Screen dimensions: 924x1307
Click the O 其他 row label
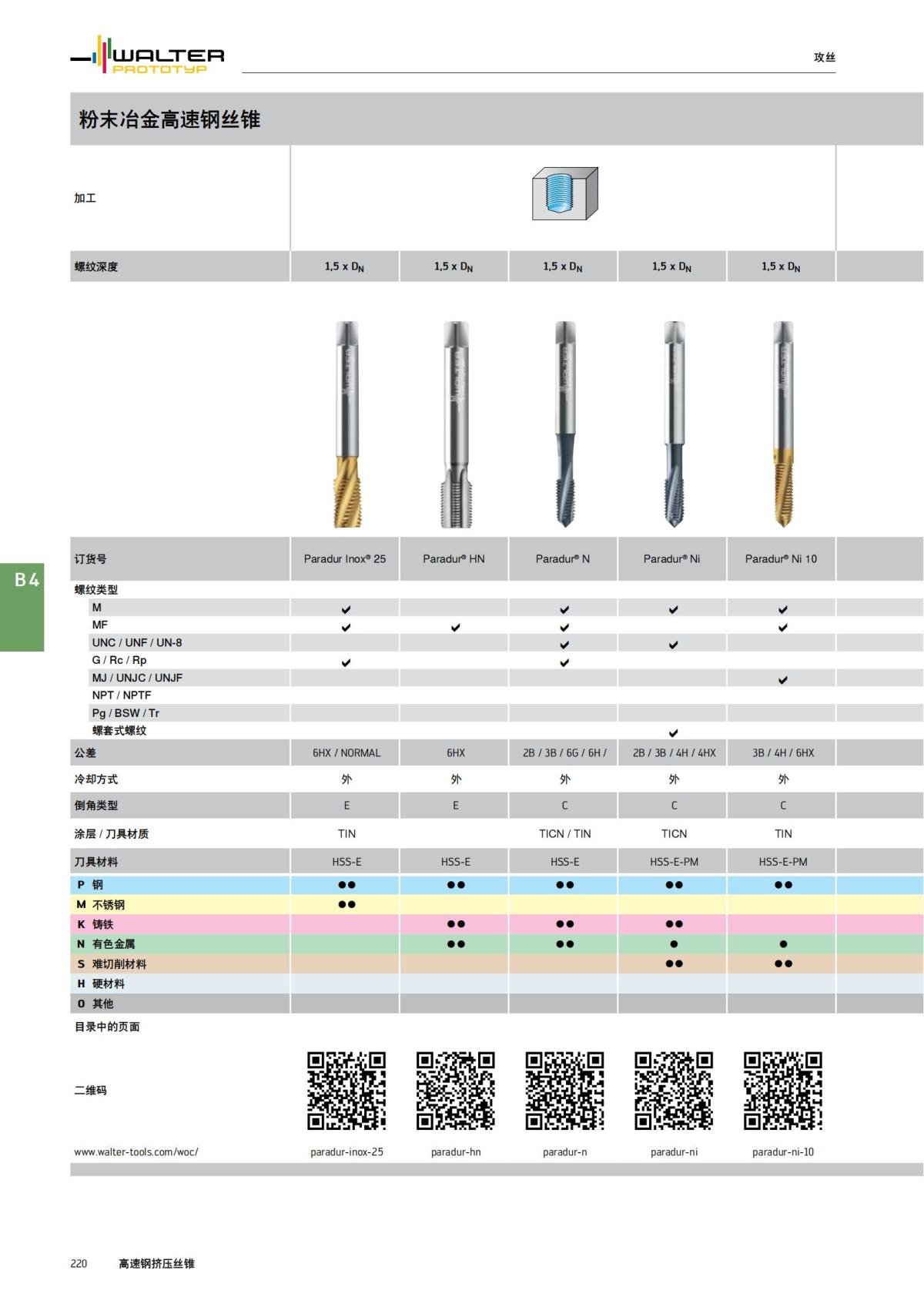tap(95, 1004)
